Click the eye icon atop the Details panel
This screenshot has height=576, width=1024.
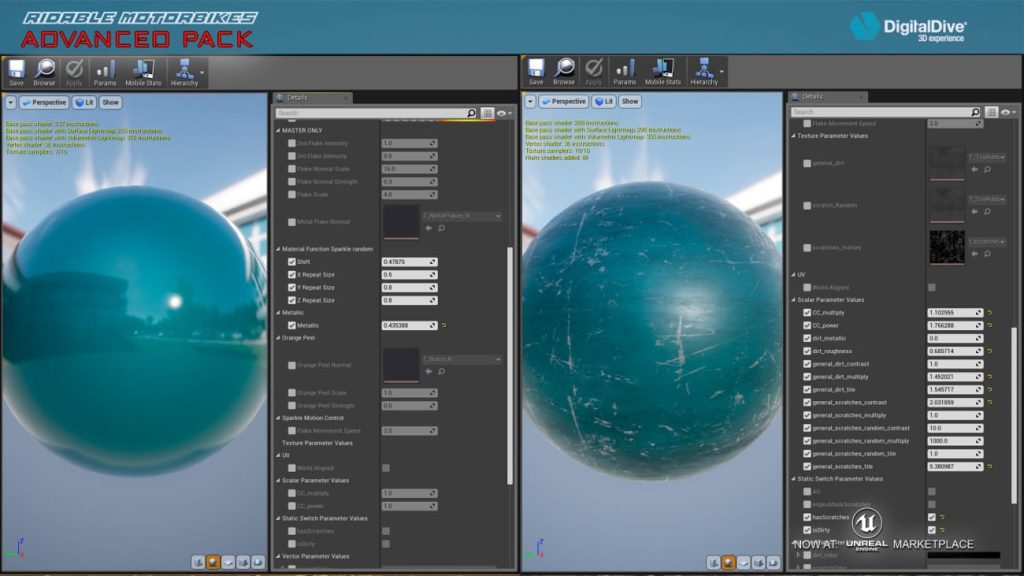502,113
